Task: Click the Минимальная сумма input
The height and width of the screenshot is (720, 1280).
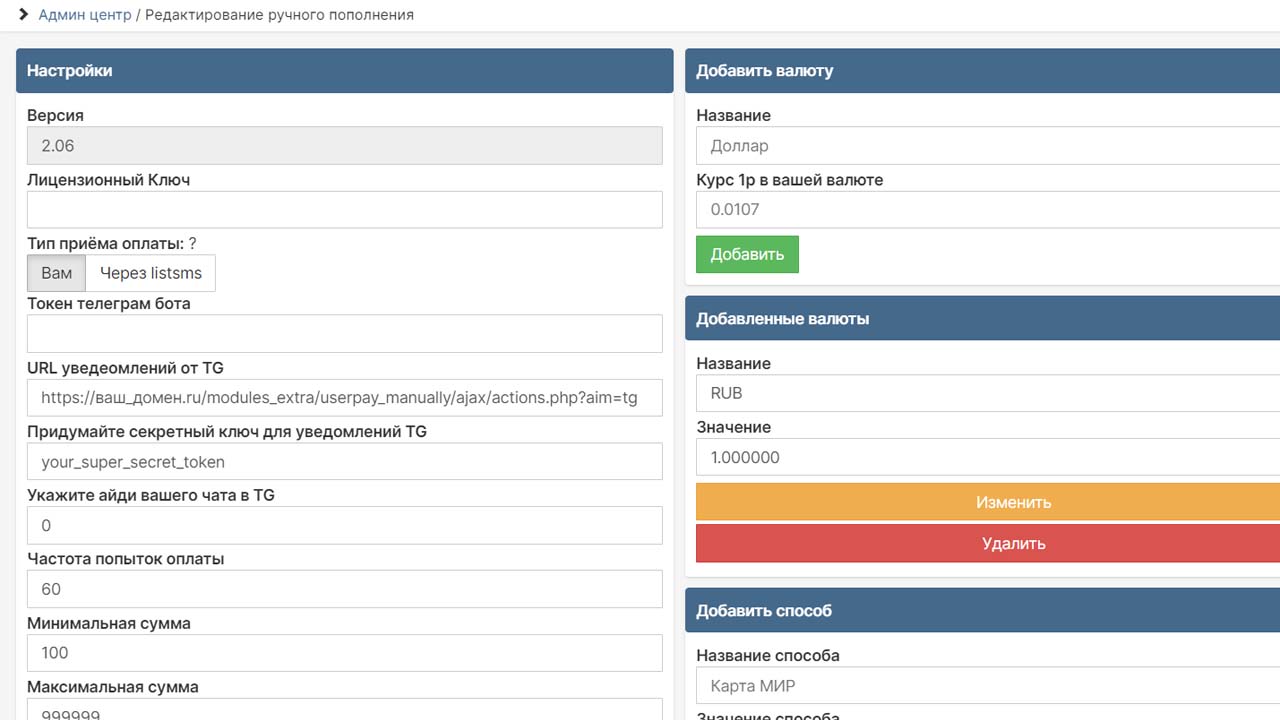Action: coord(344,653)
